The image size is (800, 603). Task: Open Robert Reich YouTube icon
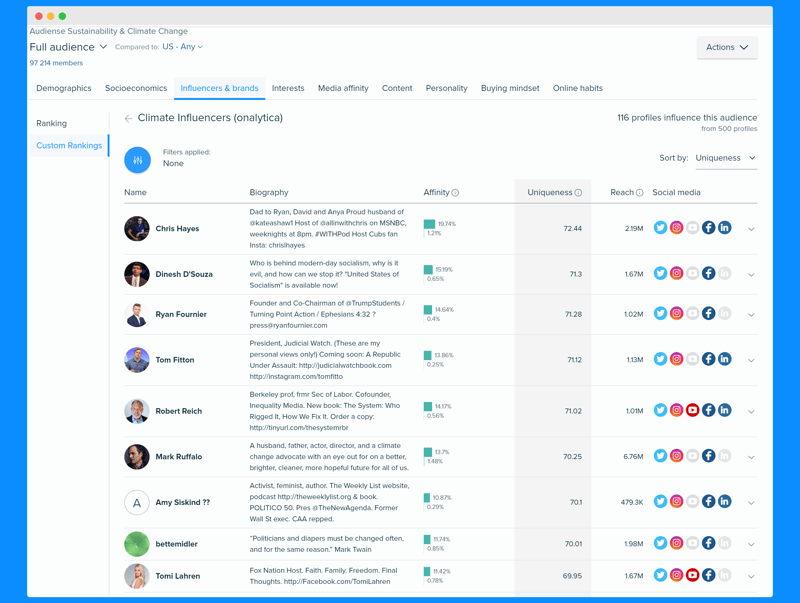(x=692, y=410)
